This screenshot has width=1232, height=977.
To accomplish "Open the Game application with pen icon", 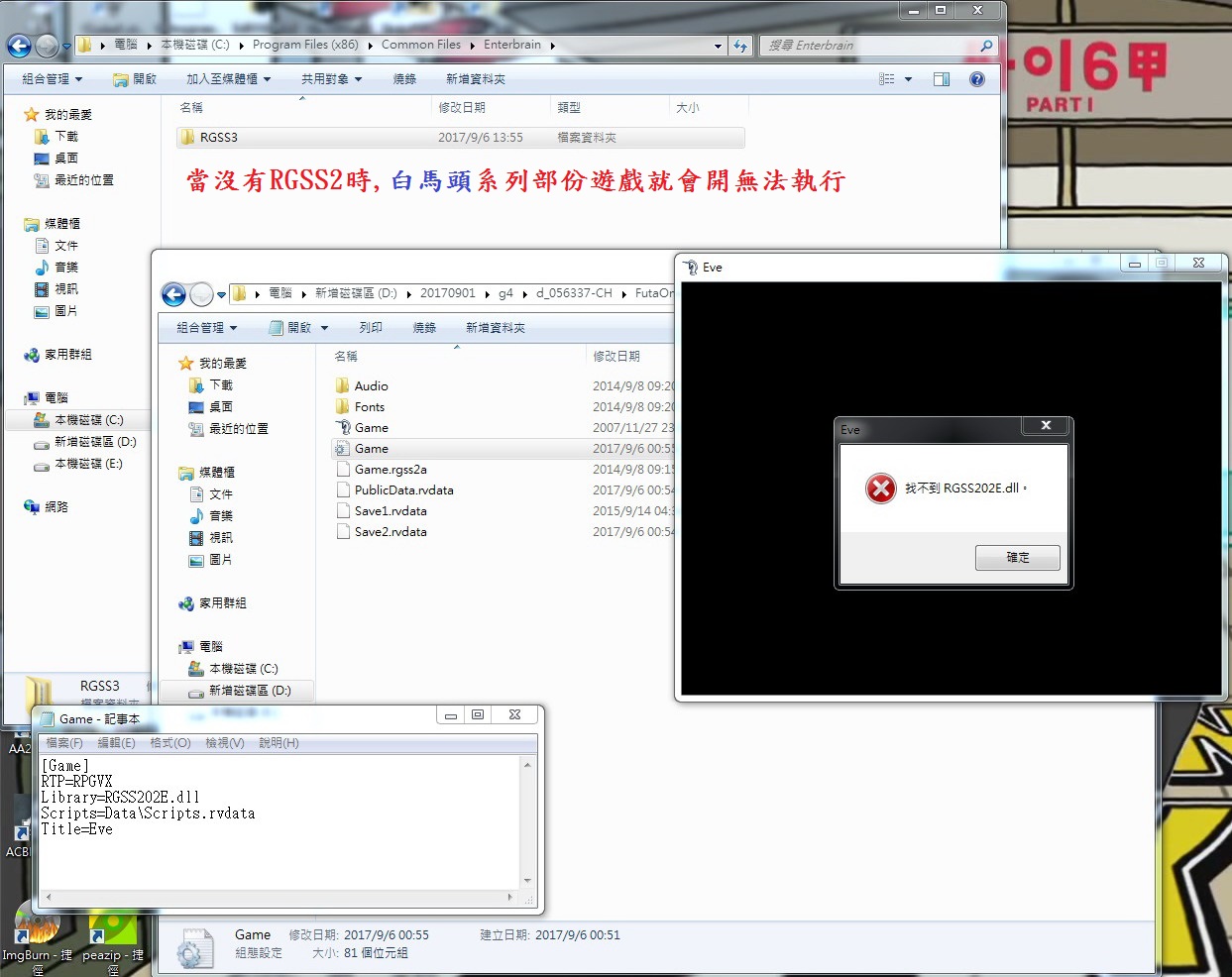I will tap(371, 428).
